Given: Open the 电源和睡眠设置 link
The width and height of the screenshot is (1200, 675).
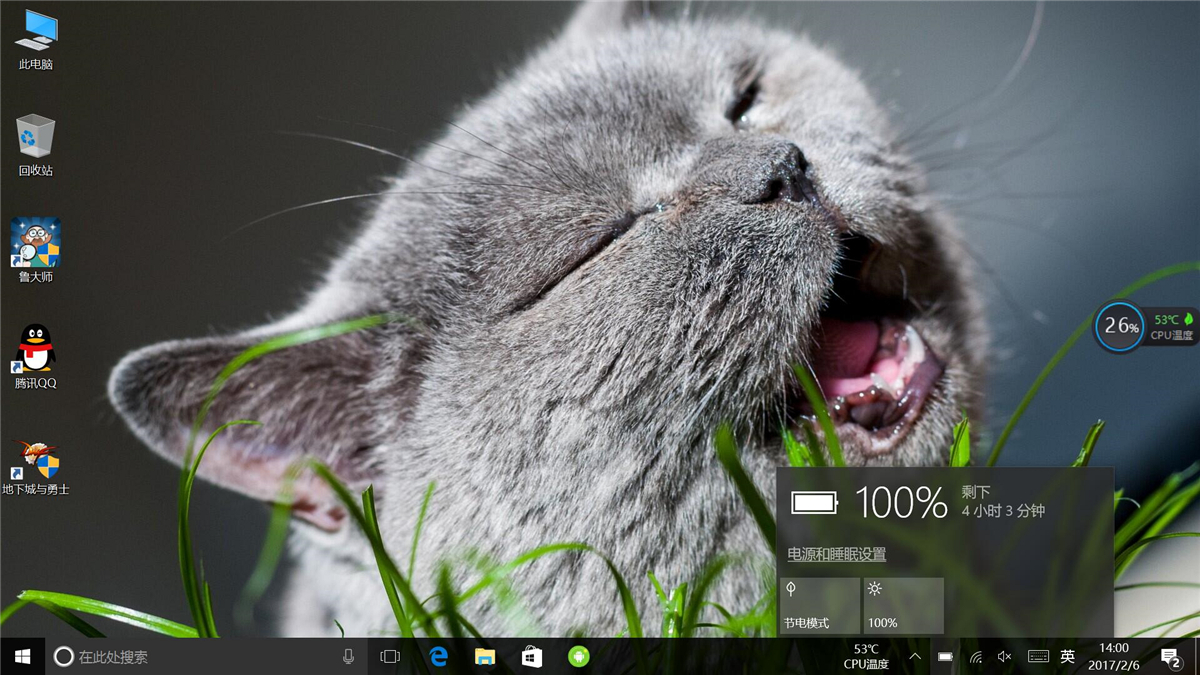Looking at the screenshot, I should click(836, 554).
